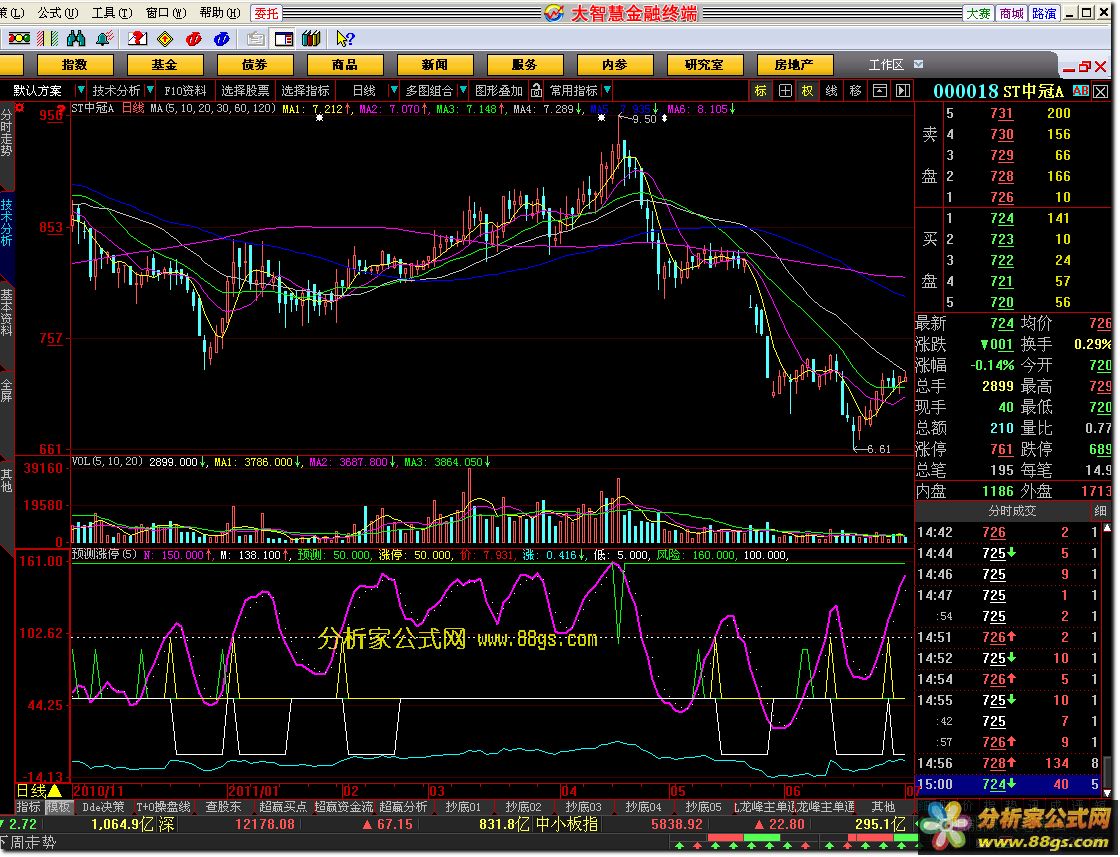Click the AB icon next to ST中冠A
The height and width of the screenshot is (857, 1120).
tap(1081, 91)
